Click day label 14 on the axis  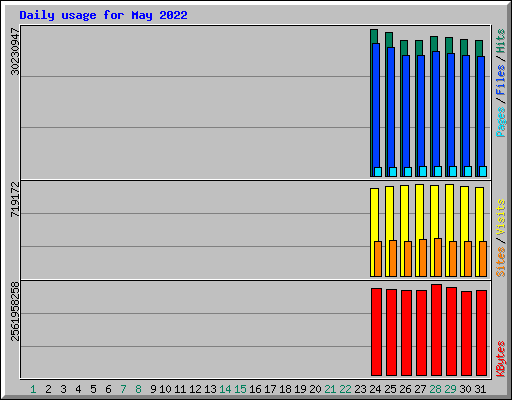[x=225, y=389]
